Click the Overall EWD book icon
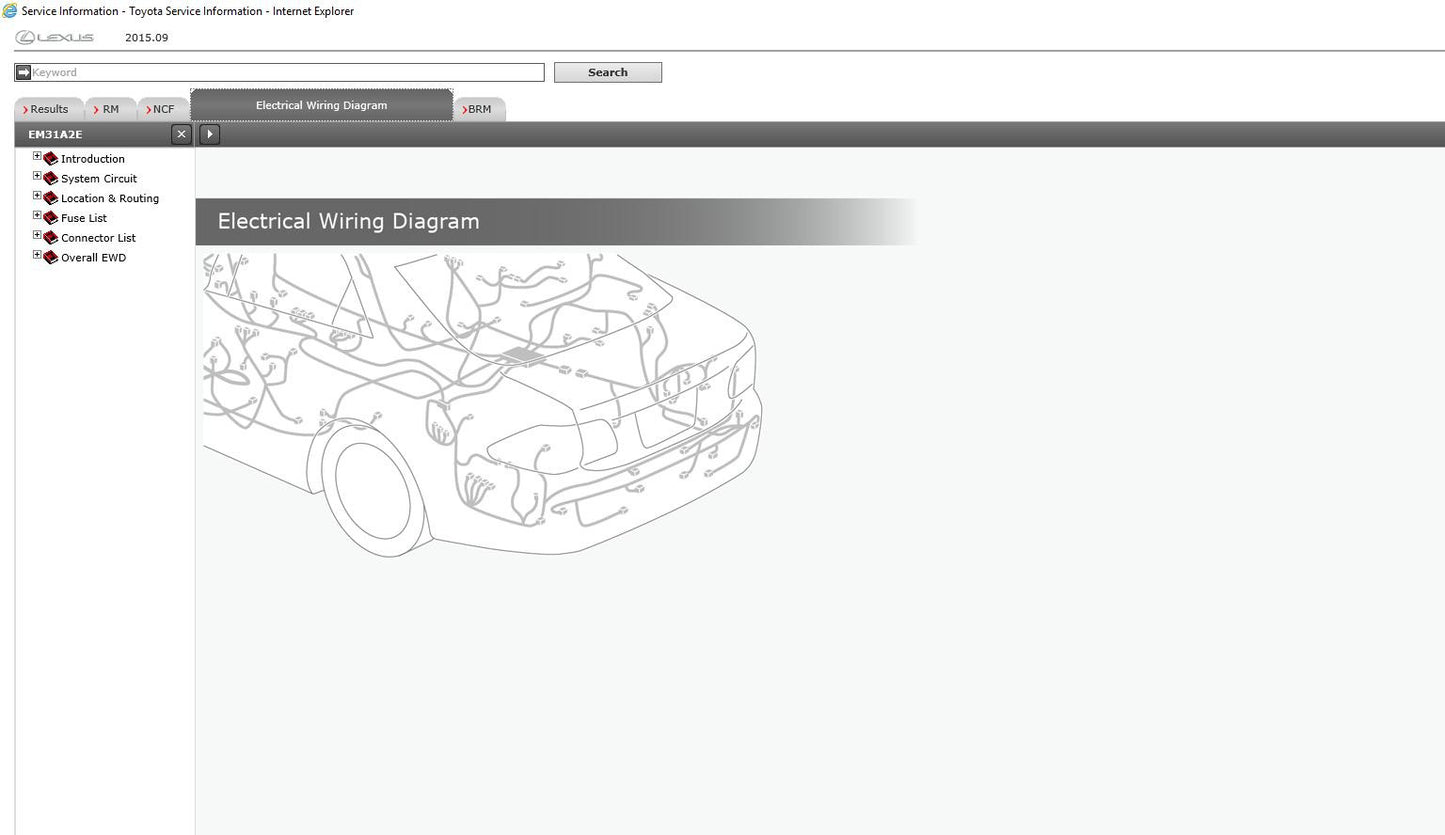Viewport: 1445px width, 835px height. tap(51, 258)
